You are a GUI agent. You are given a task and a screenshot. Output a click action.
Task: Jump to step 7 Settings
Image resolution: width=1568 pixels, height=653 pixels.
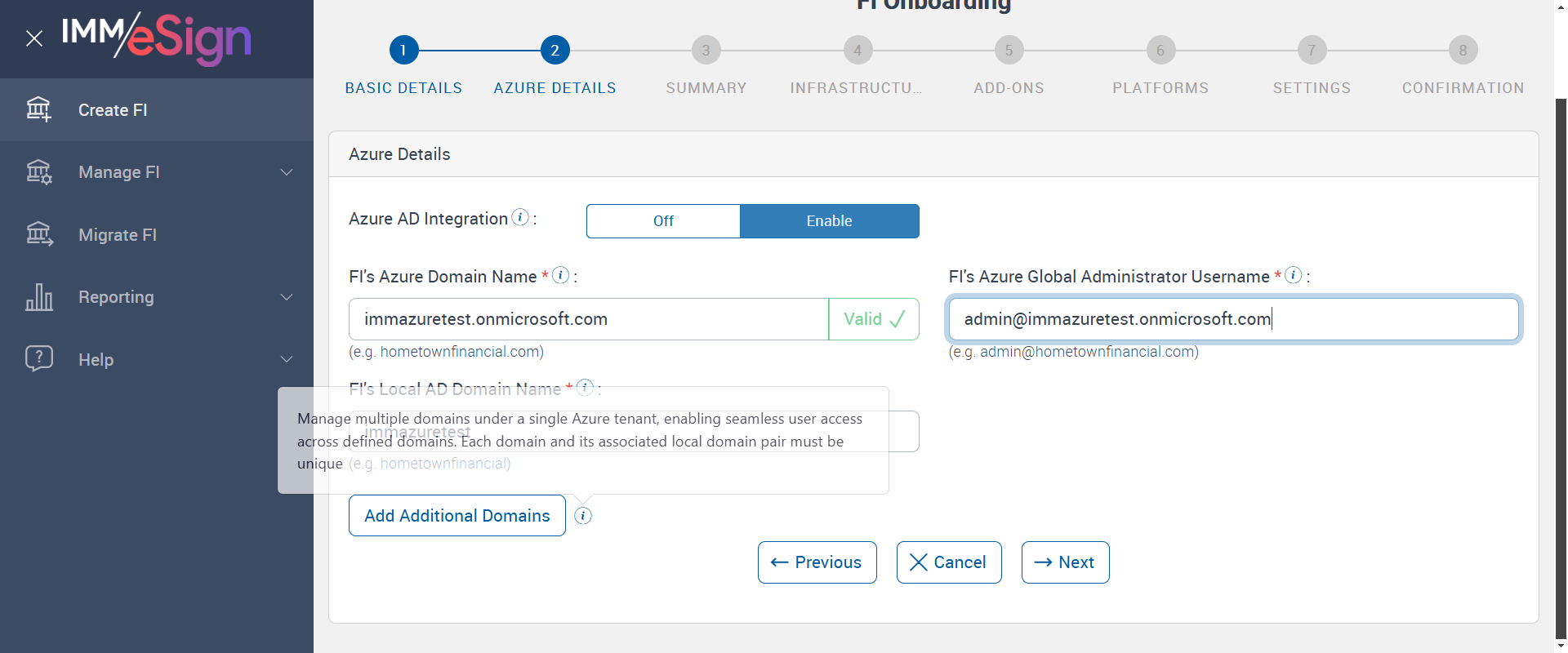[1312, 51]
